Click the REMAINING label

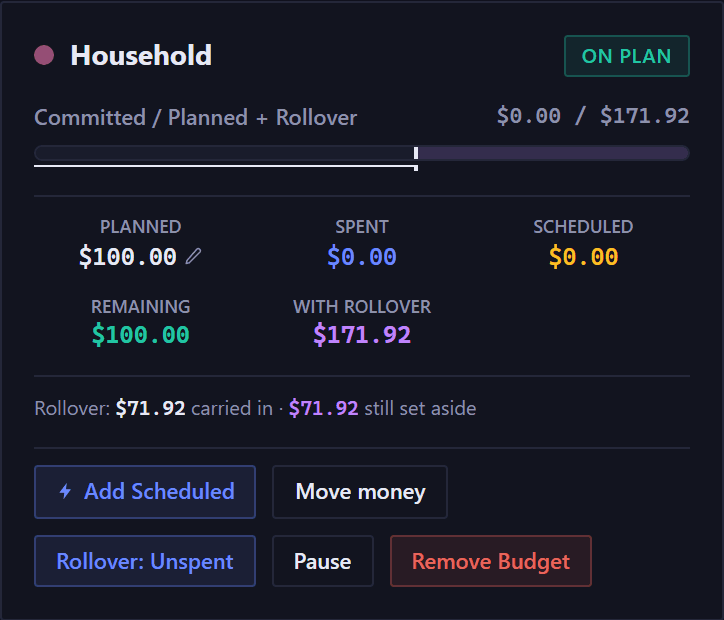(x=141, y=307)
